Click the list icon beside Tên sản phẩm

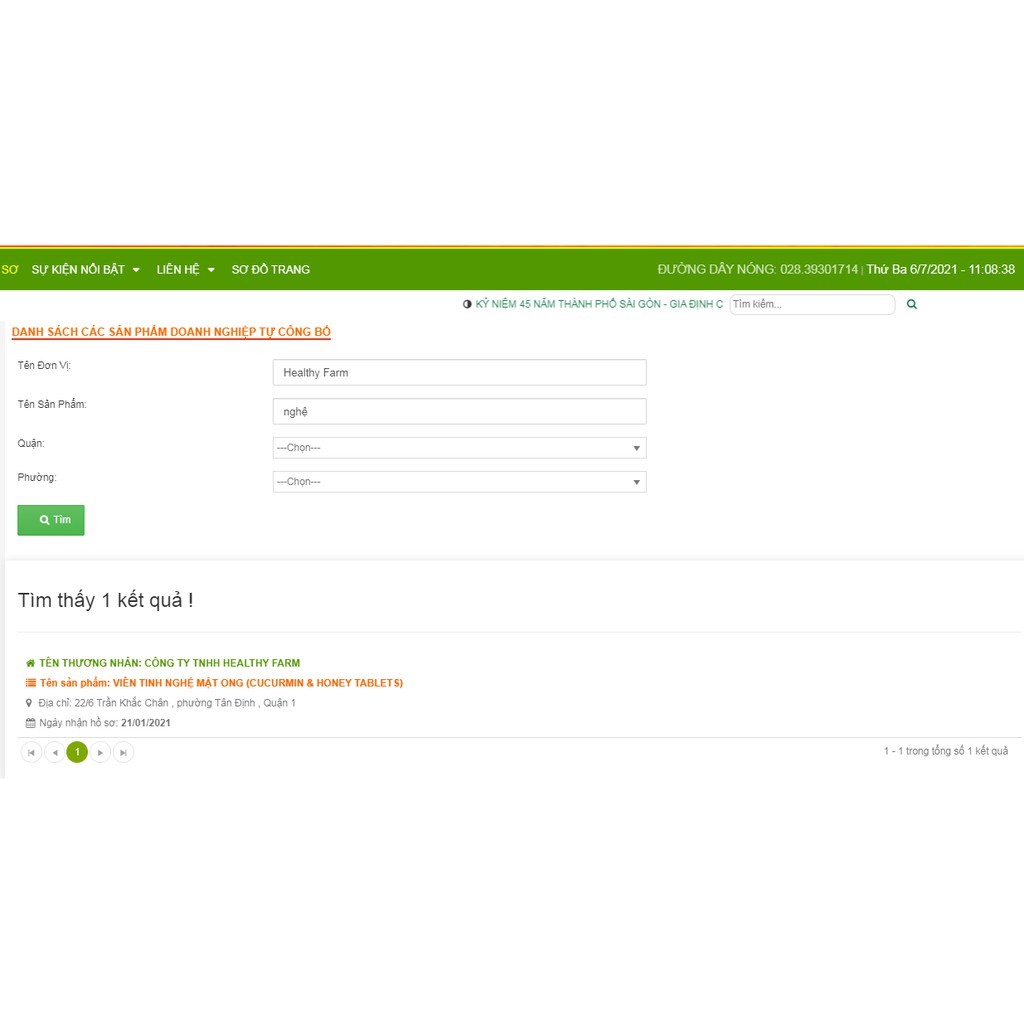pyautogui.click(x=30, y=683)
